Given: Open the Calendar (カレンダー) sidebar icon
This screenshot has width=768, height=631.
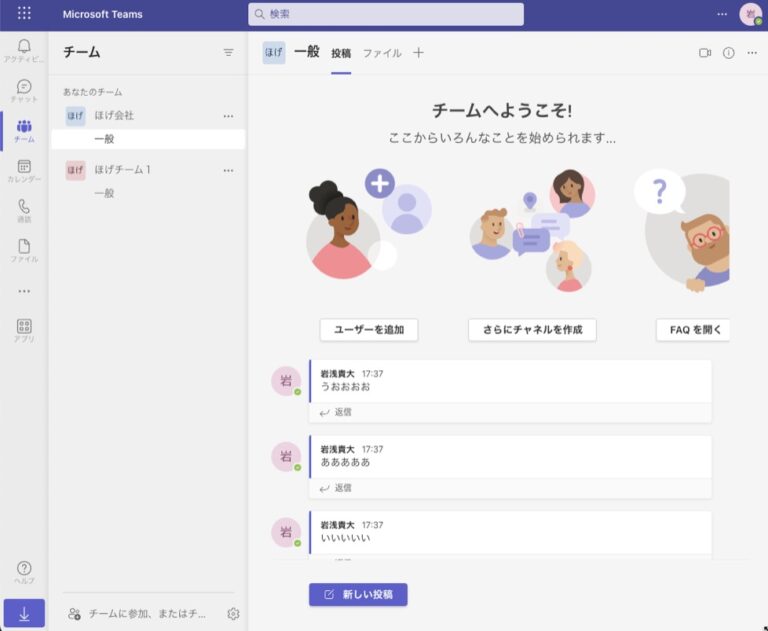Looking at the screenshot, I should 24,171.
